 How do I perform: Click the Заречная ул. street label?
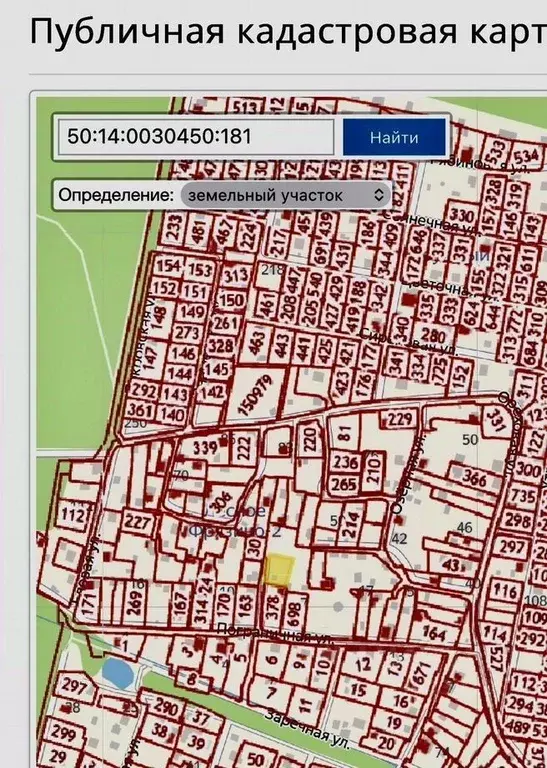[308, 730]
